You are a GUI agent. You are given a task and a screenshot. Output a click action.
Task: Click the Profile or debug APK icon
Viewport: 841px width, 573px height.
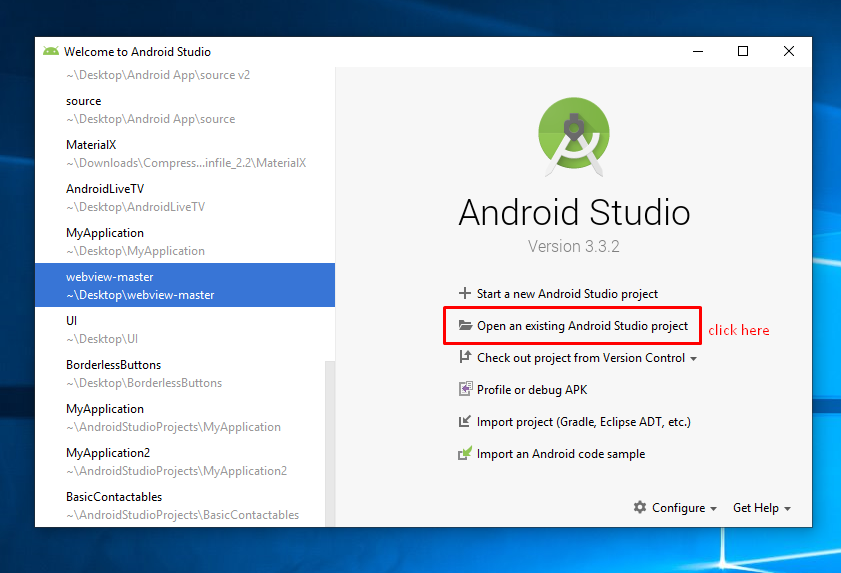466,389
